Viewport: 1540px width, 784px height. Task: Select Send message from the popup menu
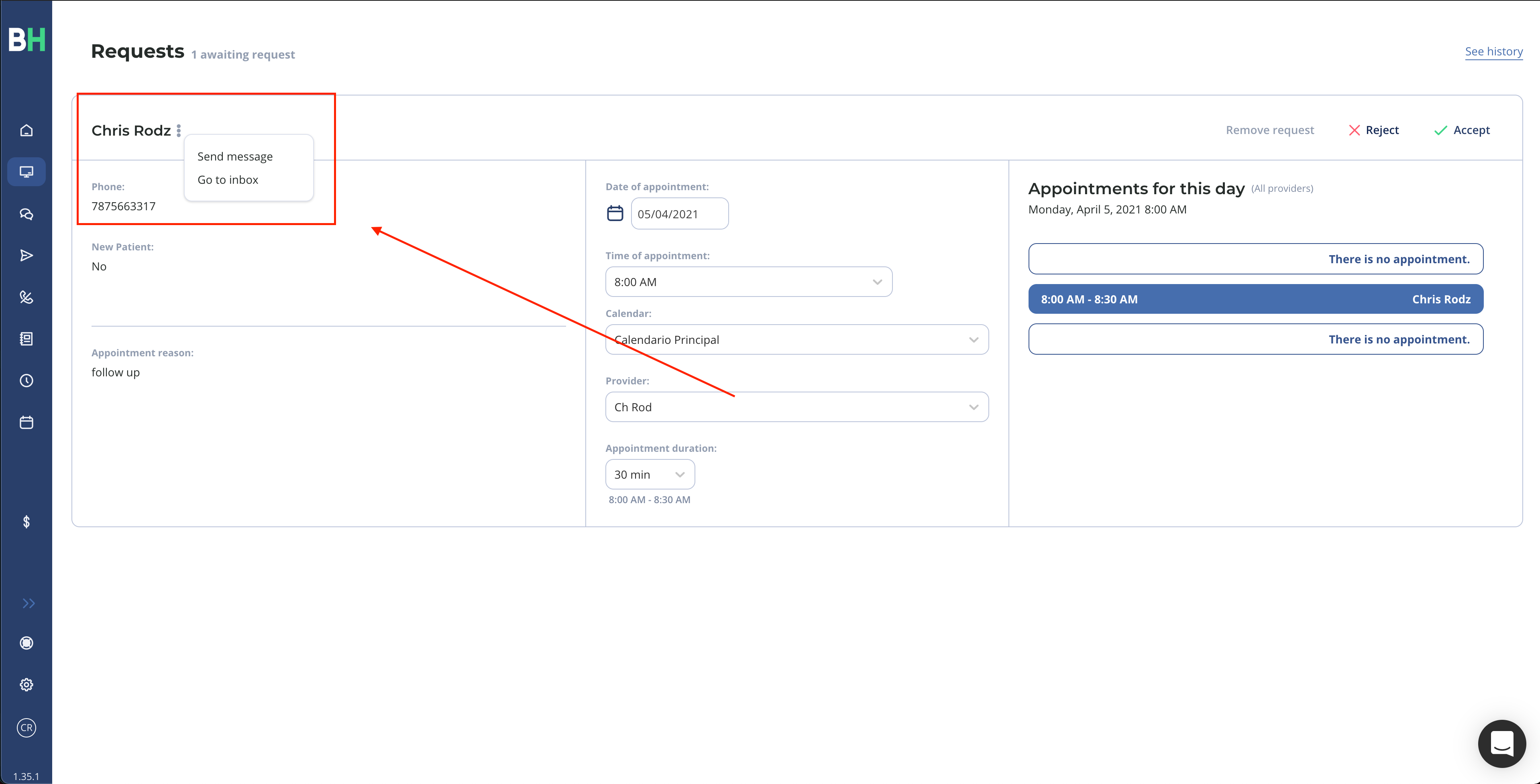coord(235,156)
